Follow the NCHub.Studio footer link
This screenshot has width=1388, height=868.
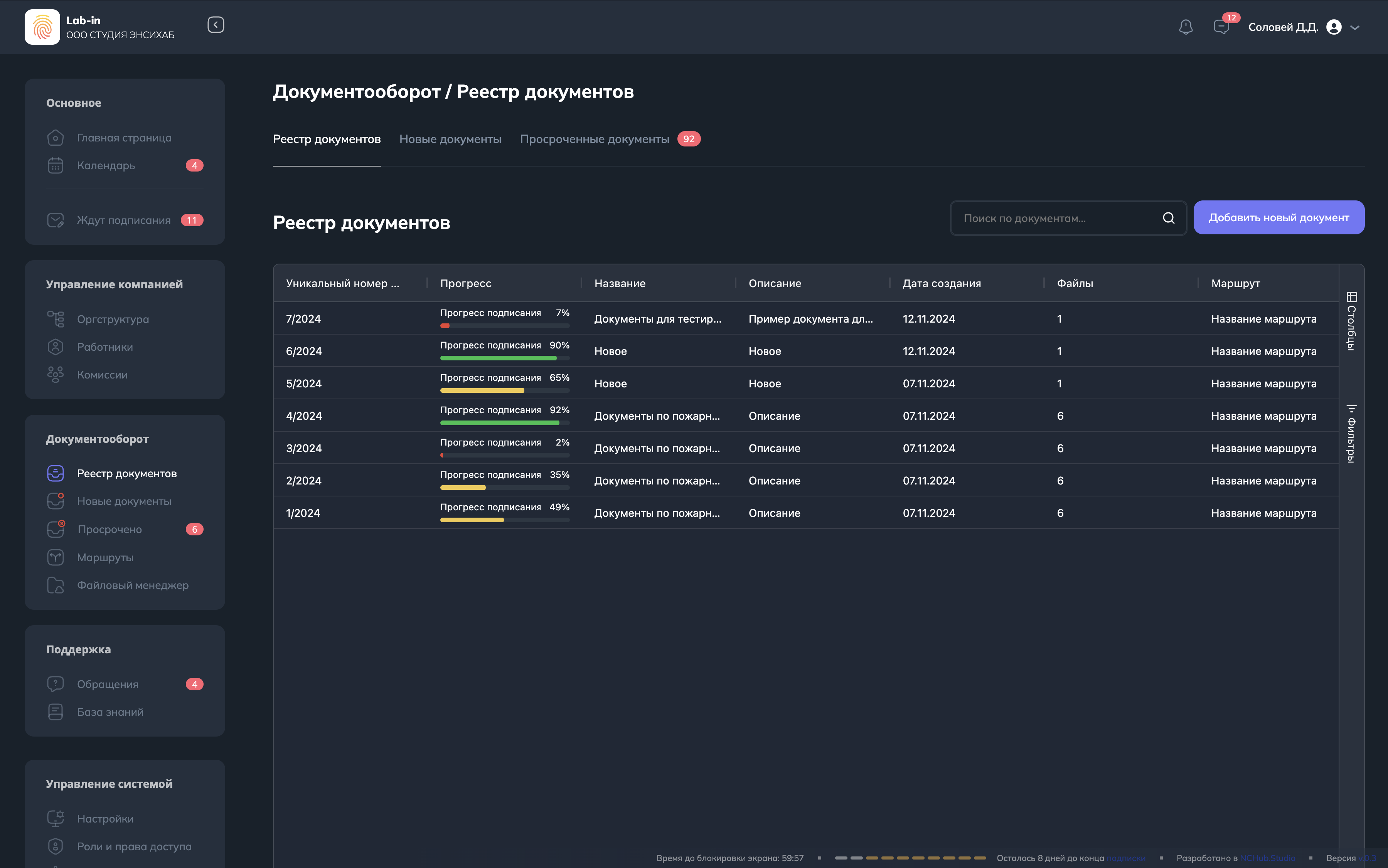click(1267, 858)
